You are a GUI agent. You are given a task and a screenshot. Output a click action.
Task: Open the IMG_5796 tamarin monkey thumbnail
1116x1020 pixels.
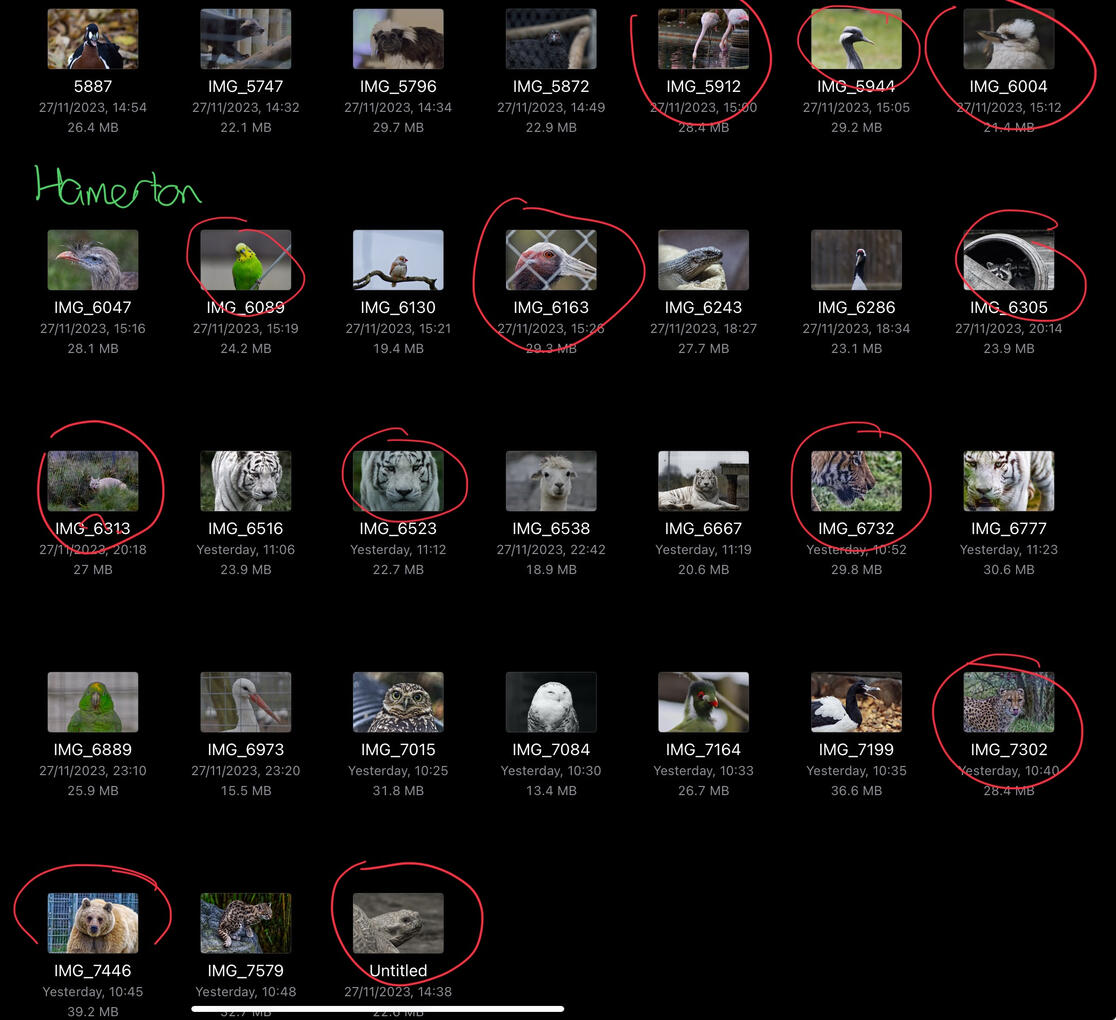(398, 39)
